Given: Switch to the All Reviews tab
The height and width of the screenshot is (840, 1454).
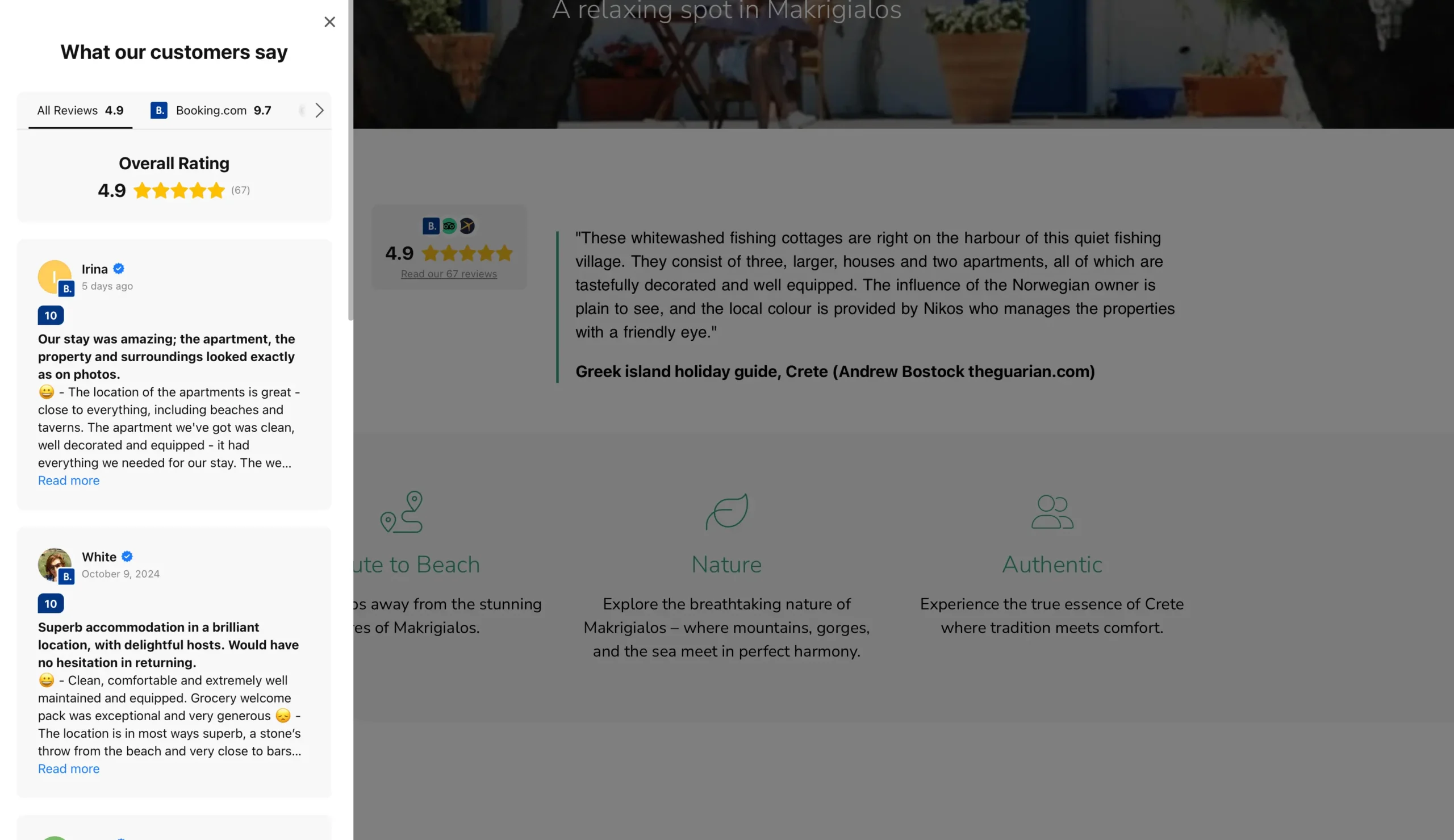Looking at the screenshot, I should (x=80, y=110).
